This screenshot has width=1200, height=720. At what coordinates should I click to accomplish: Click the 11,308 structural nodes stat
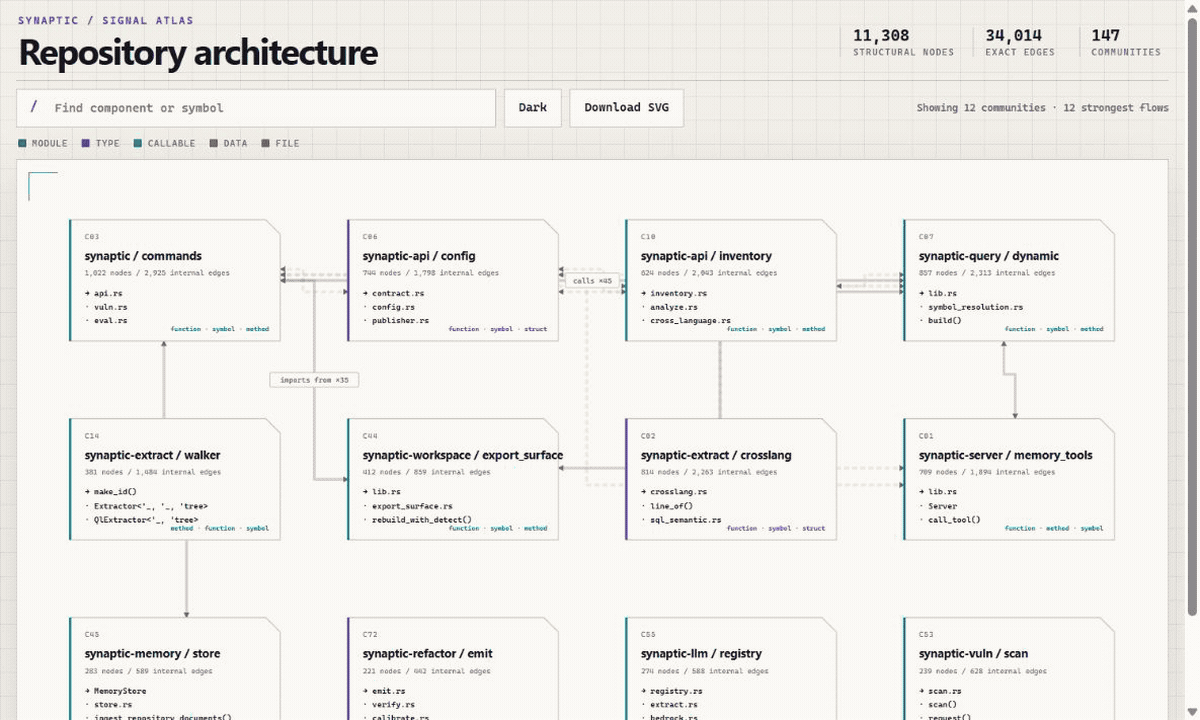903,42
